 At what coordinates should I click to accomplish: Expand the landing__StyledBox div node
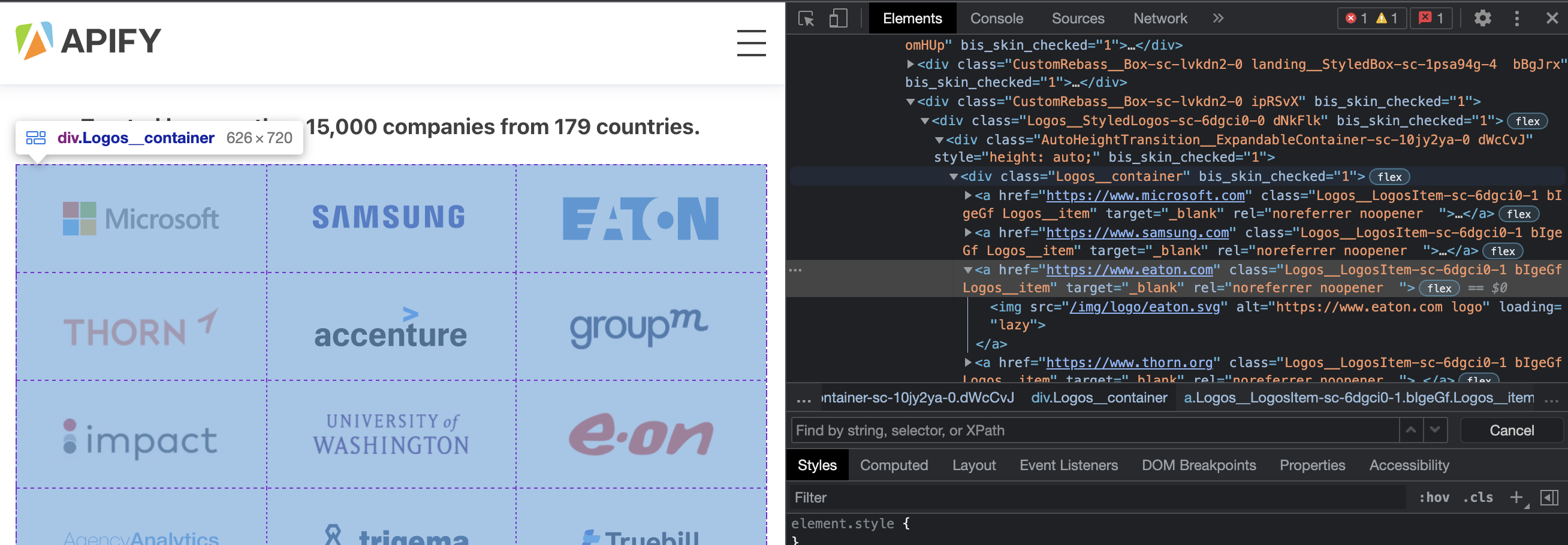pos(910,64)
